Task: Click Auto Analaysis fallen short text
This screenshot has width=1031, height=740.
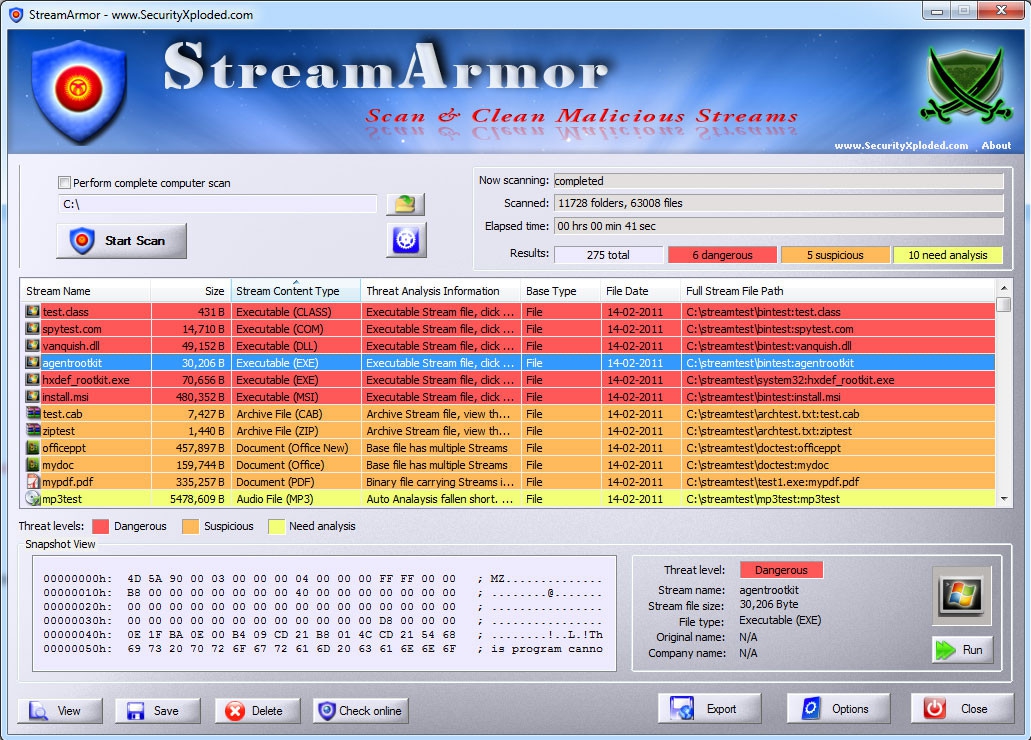Action: [439, 499]
